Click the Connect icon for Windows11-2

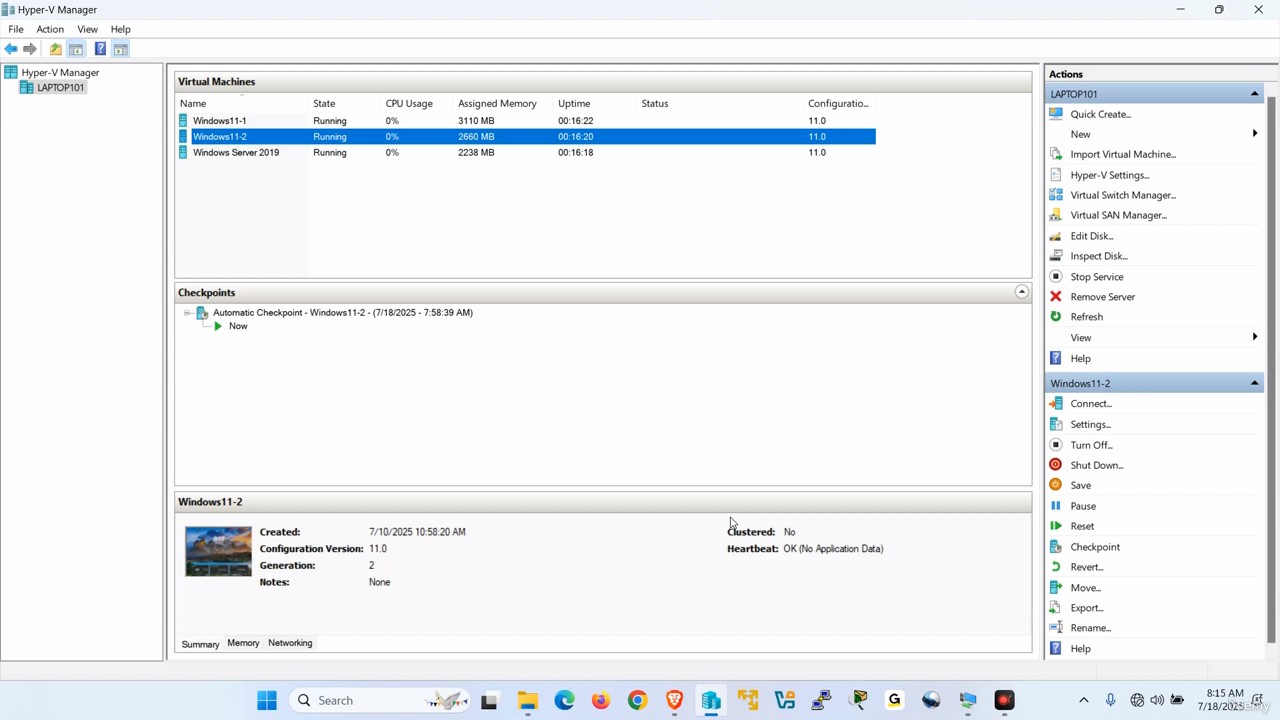(x=1055, y=404)
